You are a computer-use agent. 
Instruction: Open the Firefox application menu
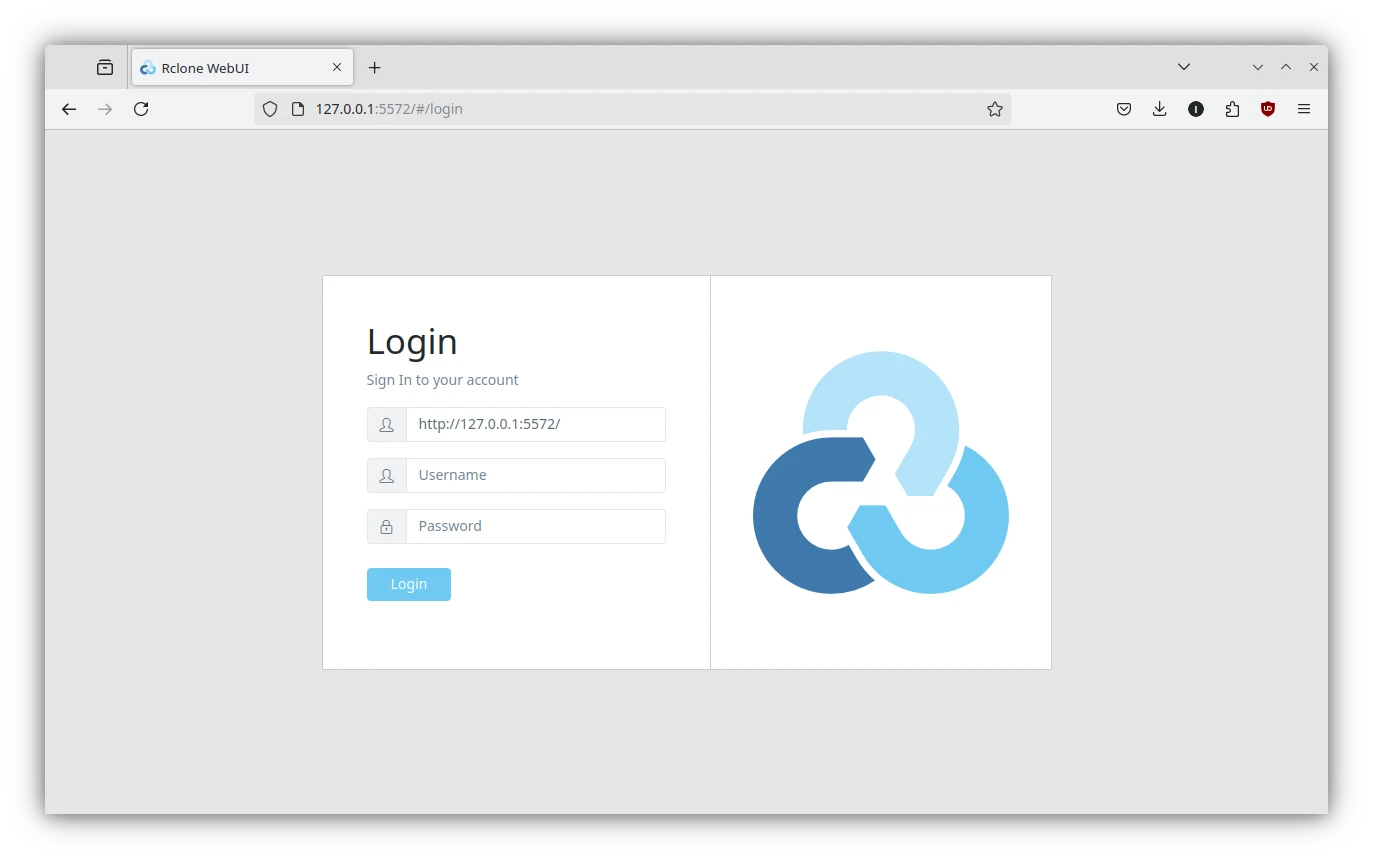[1304, 109]
